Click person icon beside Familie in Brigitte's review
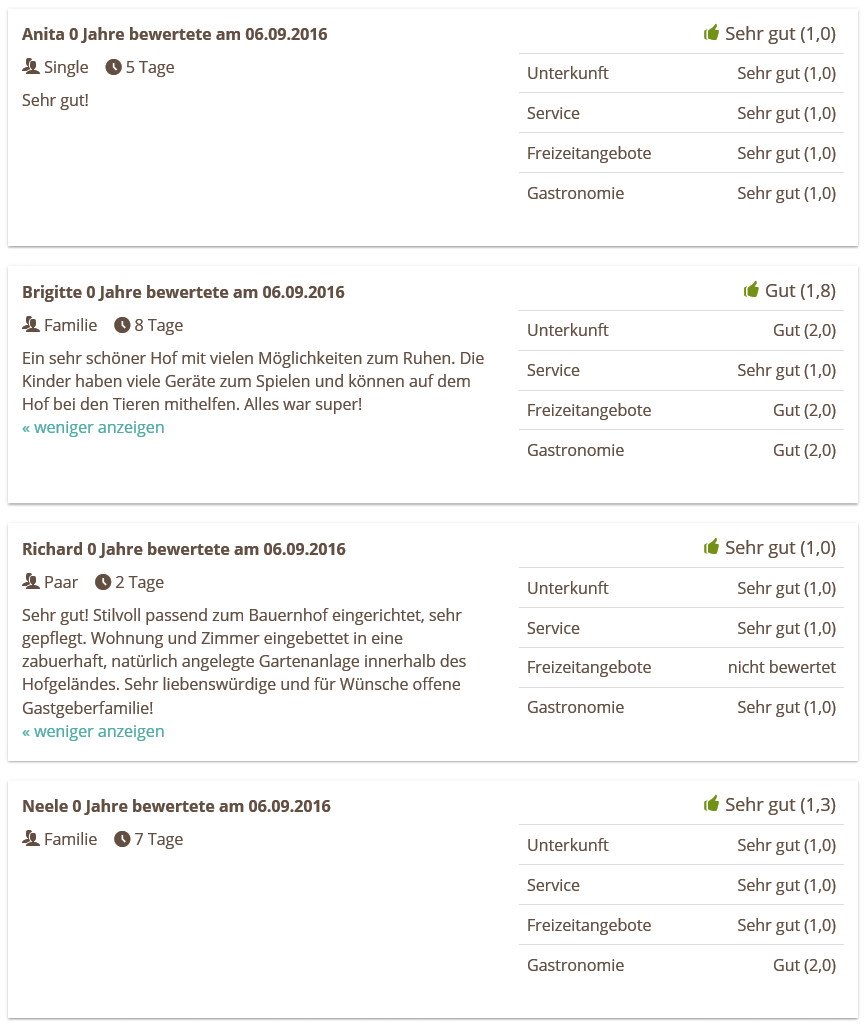Screen dimensions: 864x1026 (31, 324)
